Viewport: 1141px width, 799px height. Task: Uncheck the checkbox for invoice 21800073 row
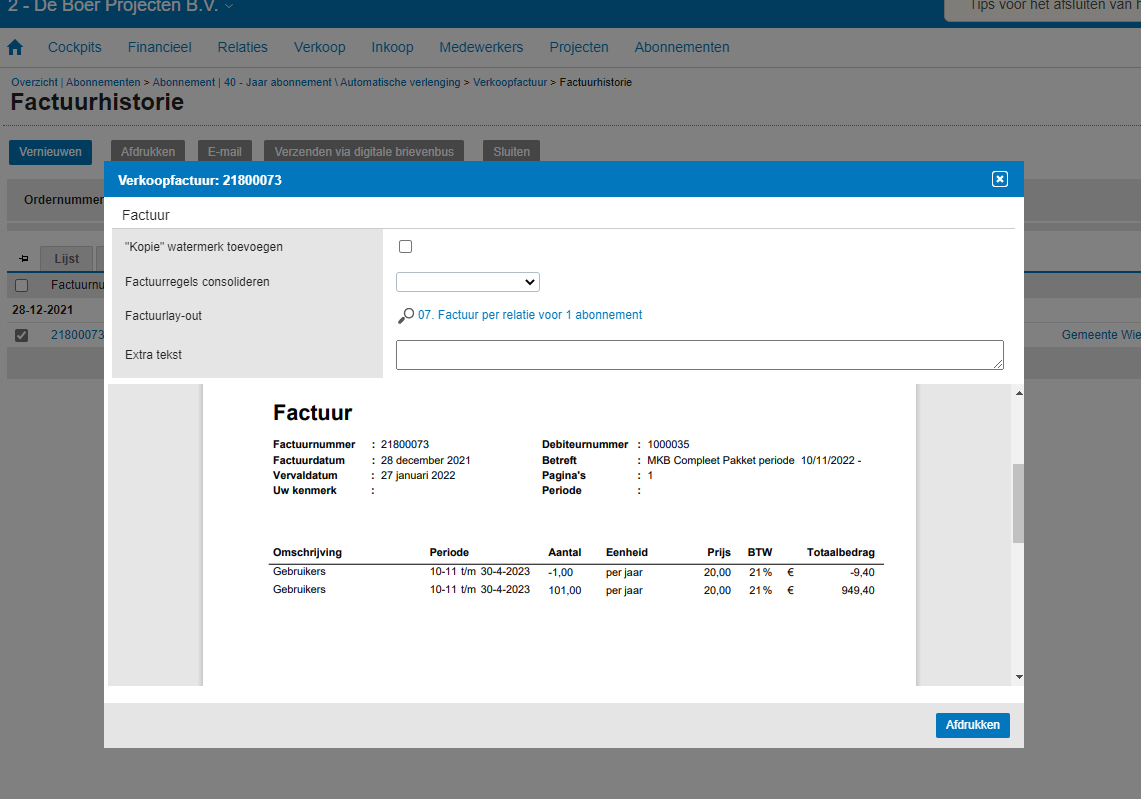tap(22, 335)
